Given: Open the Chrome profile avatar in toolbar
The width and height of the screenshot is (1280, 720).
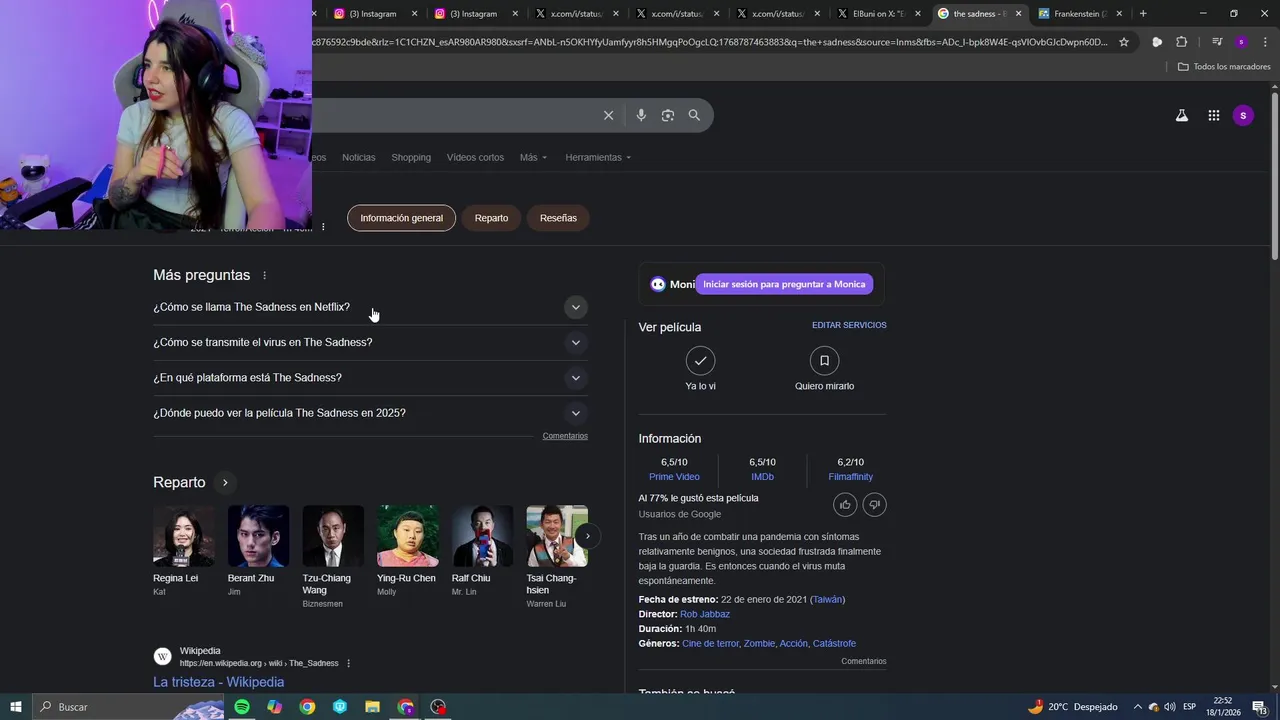Looking at the screenshot, I should pos(1241,42).
